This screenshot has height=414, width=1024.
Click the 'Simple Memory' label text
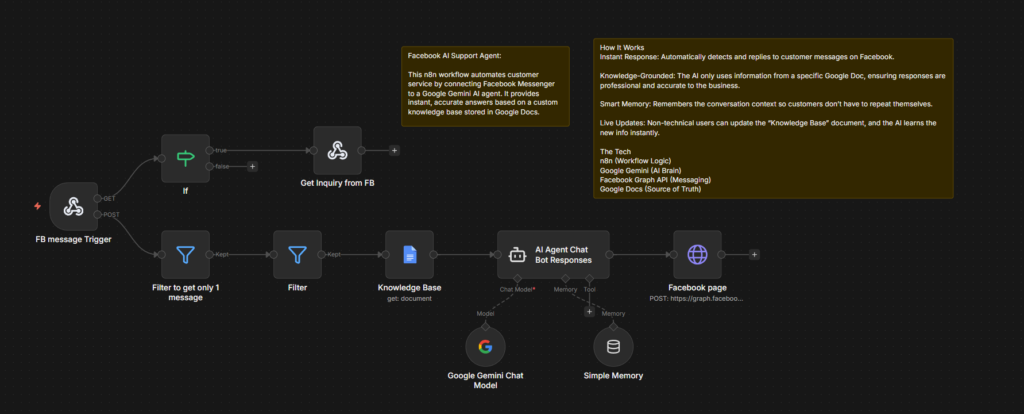(x=613, y=375)
